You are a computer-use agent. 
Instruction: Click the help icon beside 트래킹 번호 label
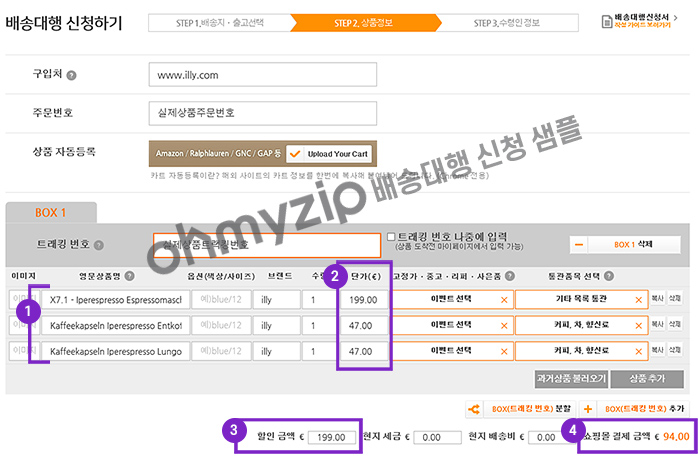tap(99, 245)
